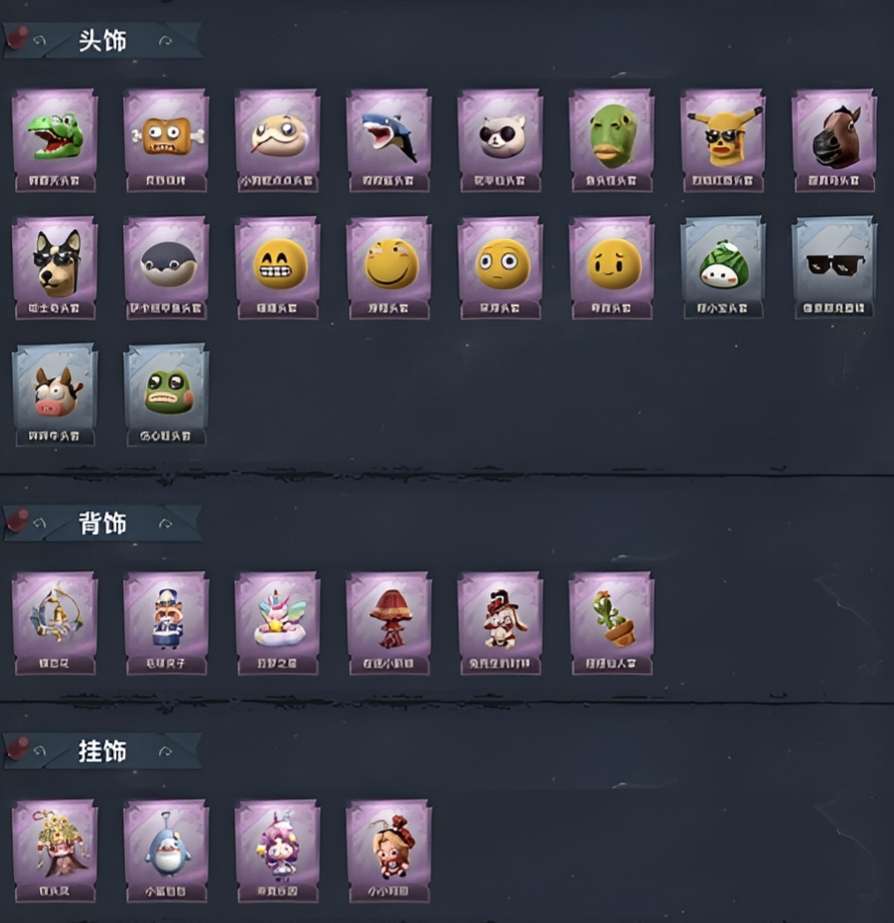
Task: Open the 头饰 section header
Action: click(x=103, y=41)
